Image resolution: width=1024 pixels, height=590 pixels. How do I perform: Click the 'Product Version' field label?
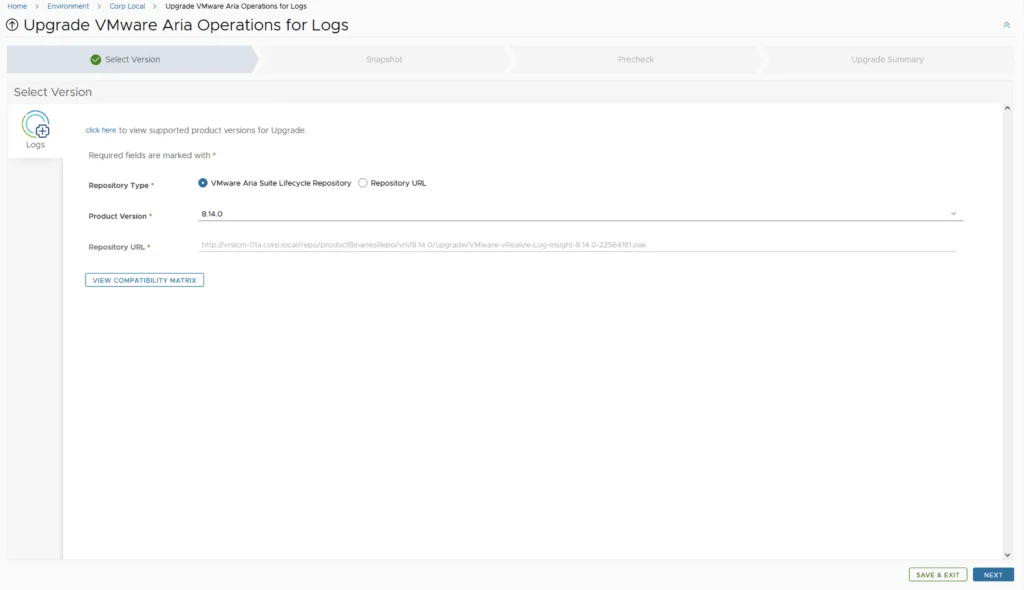[118, 216]
